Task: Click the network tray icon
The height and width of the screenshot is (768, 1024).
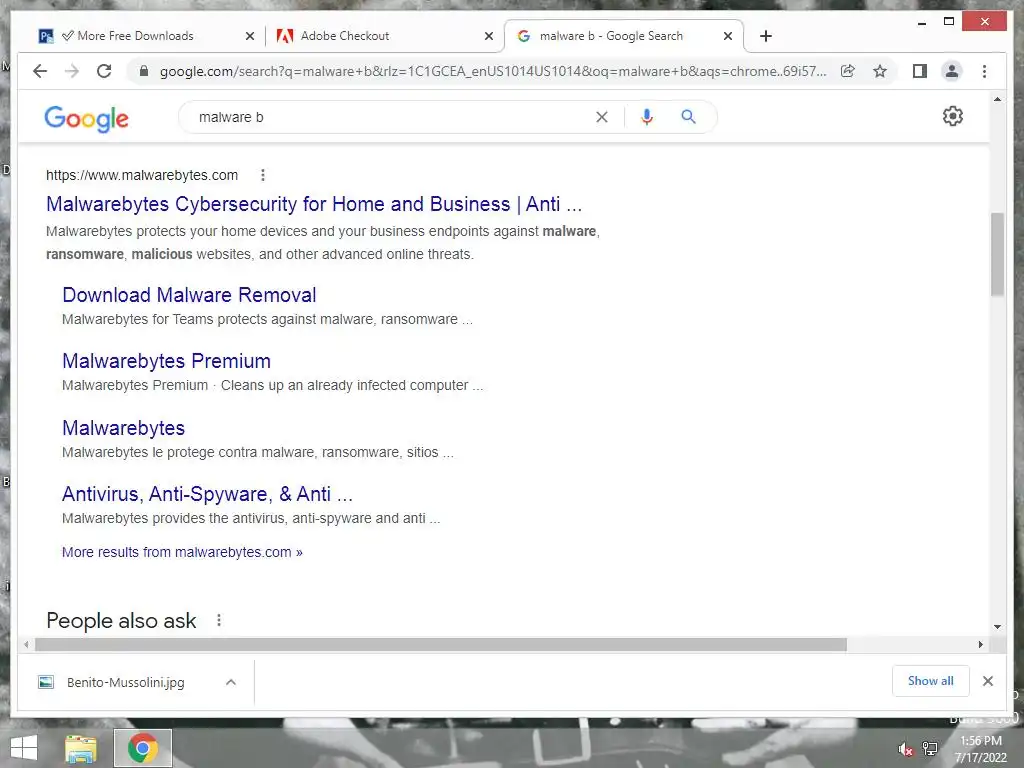Action: click(x=930, y=749)
